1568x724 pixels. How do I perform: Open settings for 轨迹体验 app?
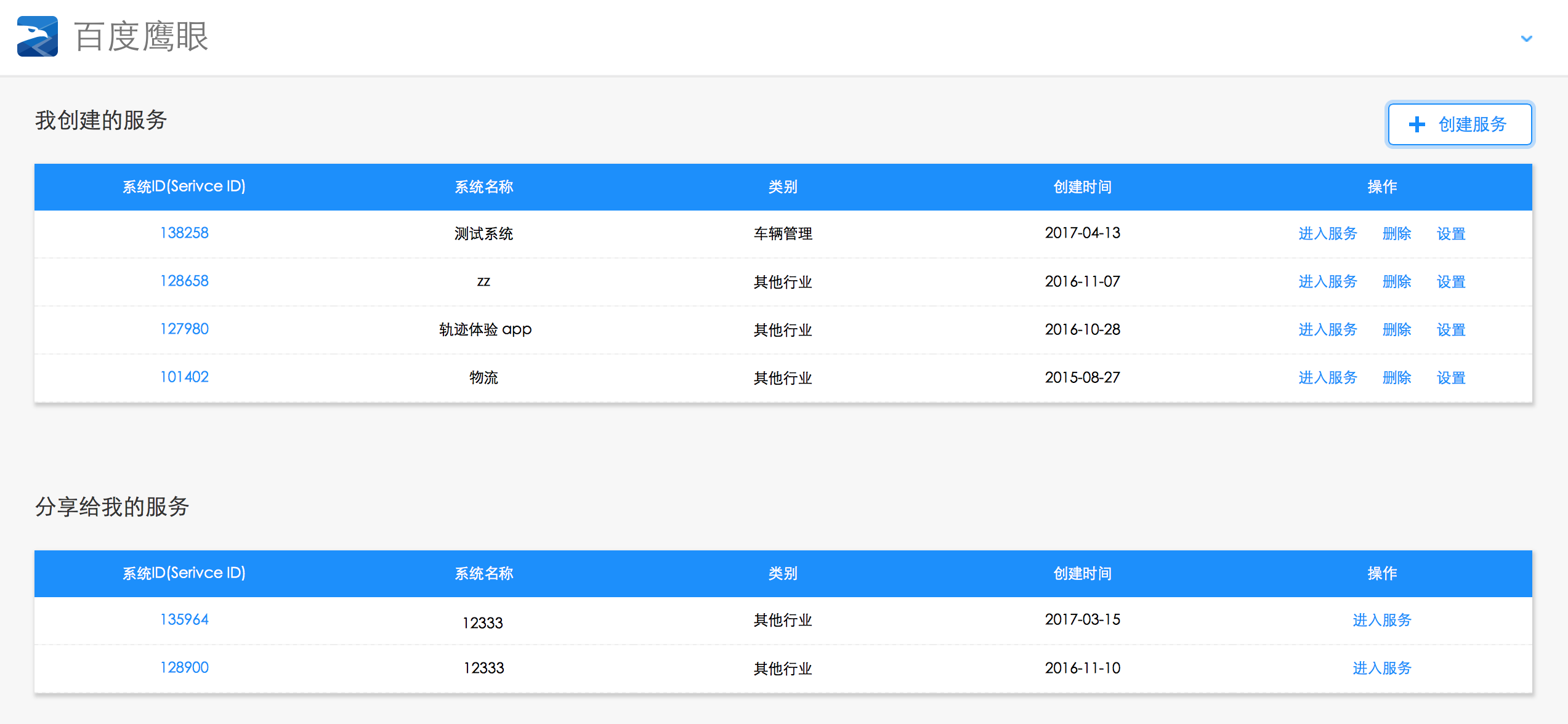[1450, 329]
